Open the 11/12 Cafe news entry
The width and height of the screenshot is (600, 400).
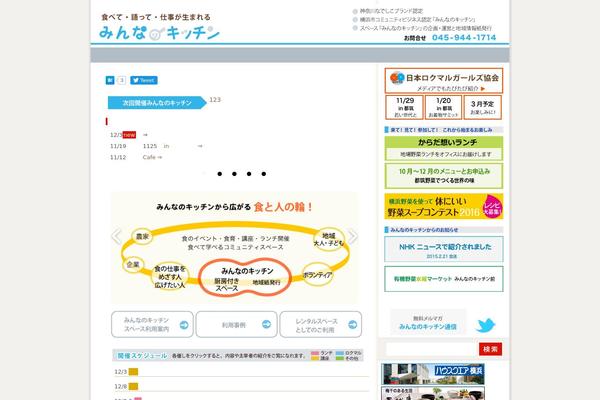point(136,157)
